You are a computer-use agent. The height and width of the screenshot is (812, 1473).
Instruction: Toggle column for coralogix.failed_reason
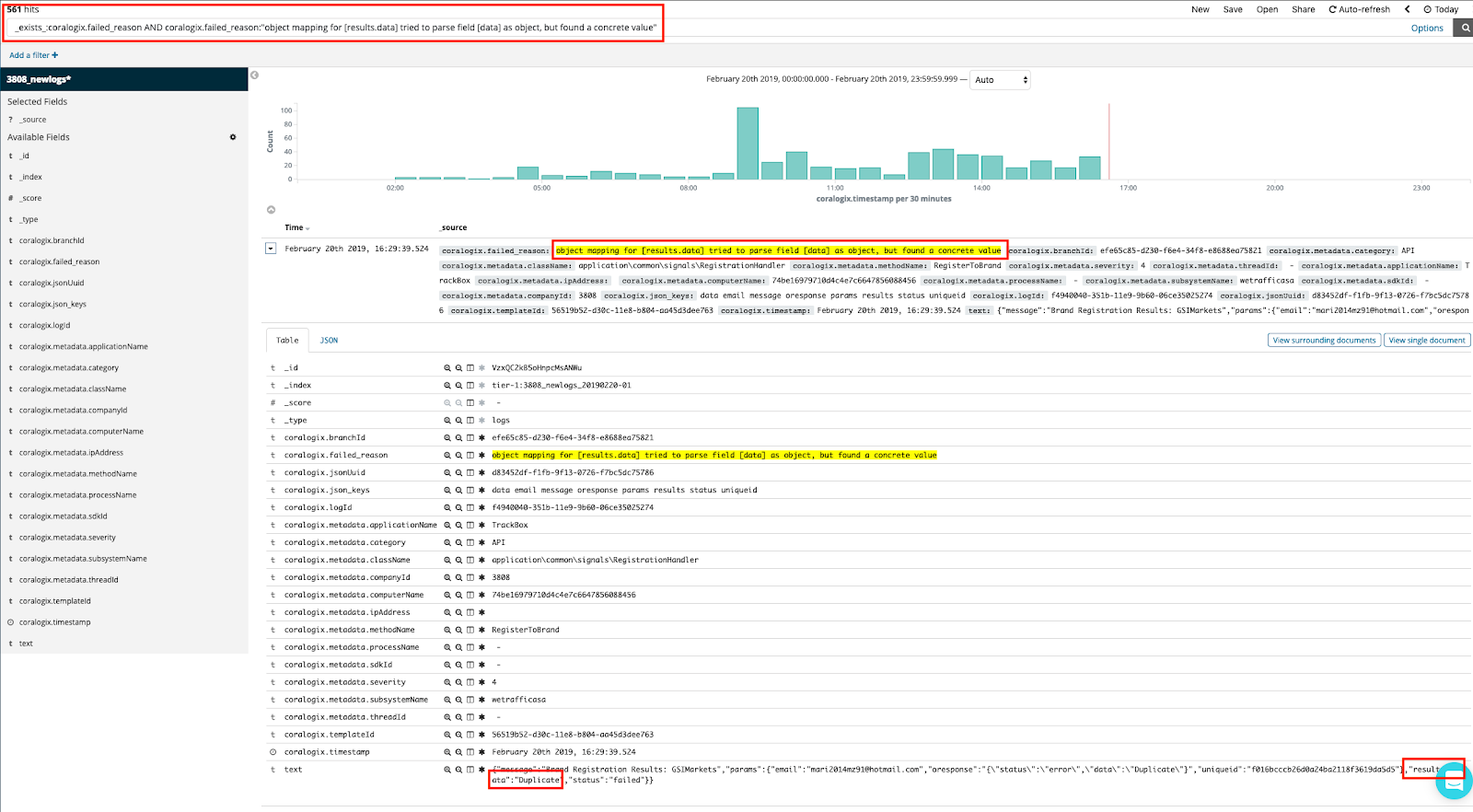click(x=470, y=456)
